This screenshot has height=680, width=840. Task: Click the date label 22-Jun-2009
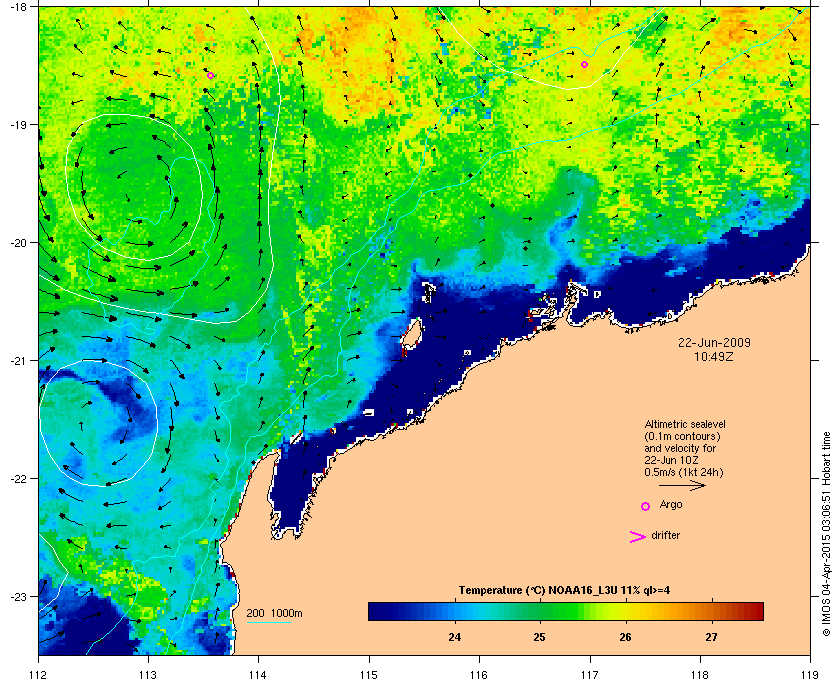(x=714, y=342)
